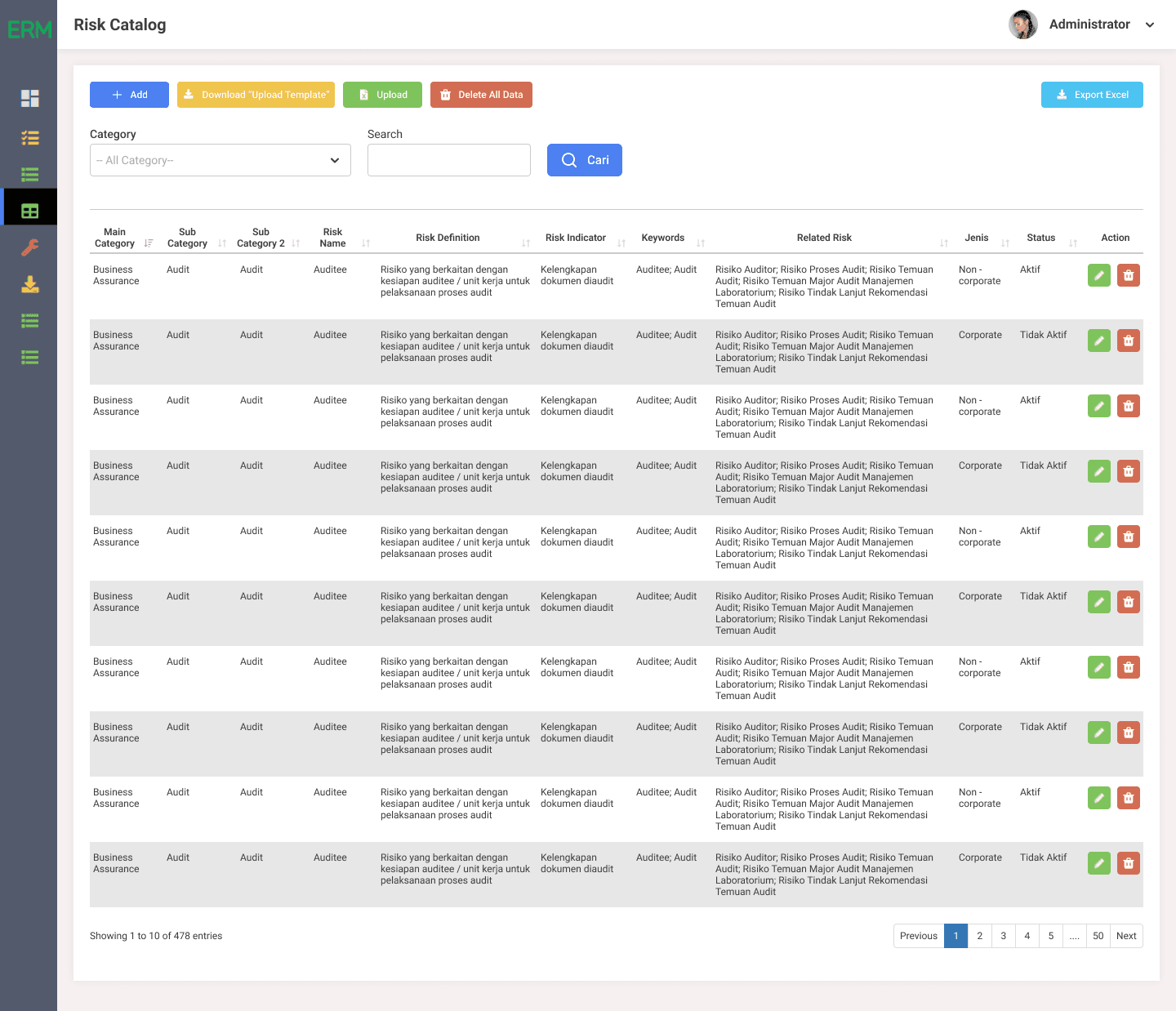Click the Cari search button
The width and height of the screenshot is (1176, 1011).
click(x=585, y=160)
